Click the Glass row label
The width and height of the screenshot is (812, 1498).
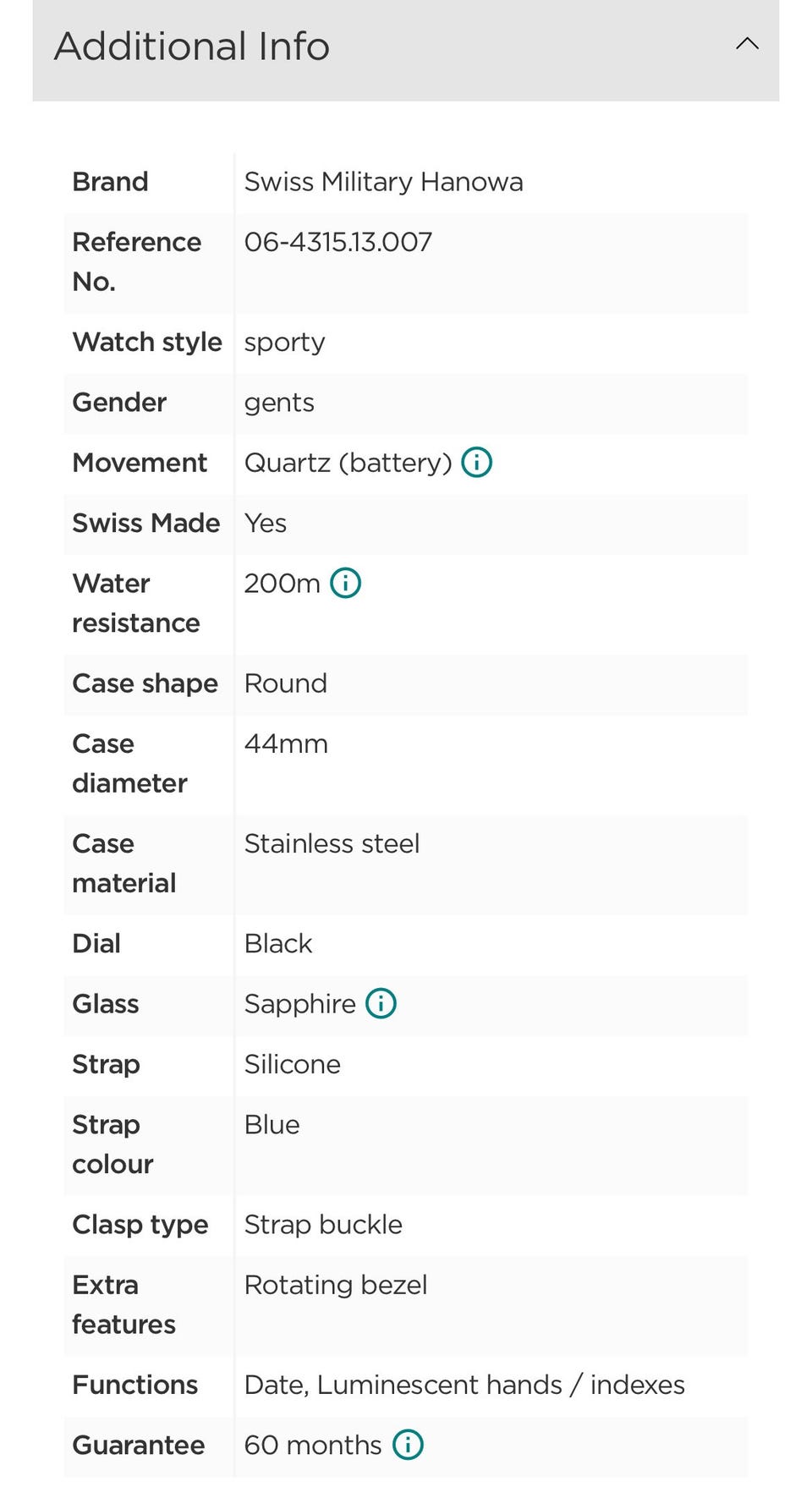[106, 1004]
